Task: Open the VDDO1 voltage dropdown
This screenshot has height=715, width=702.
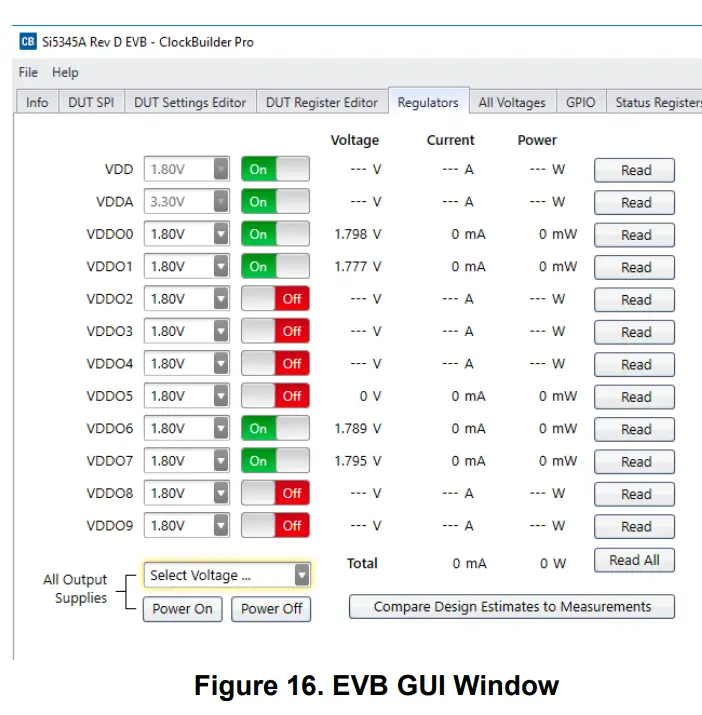Action: pyautogui.click(x=187, y=266)
